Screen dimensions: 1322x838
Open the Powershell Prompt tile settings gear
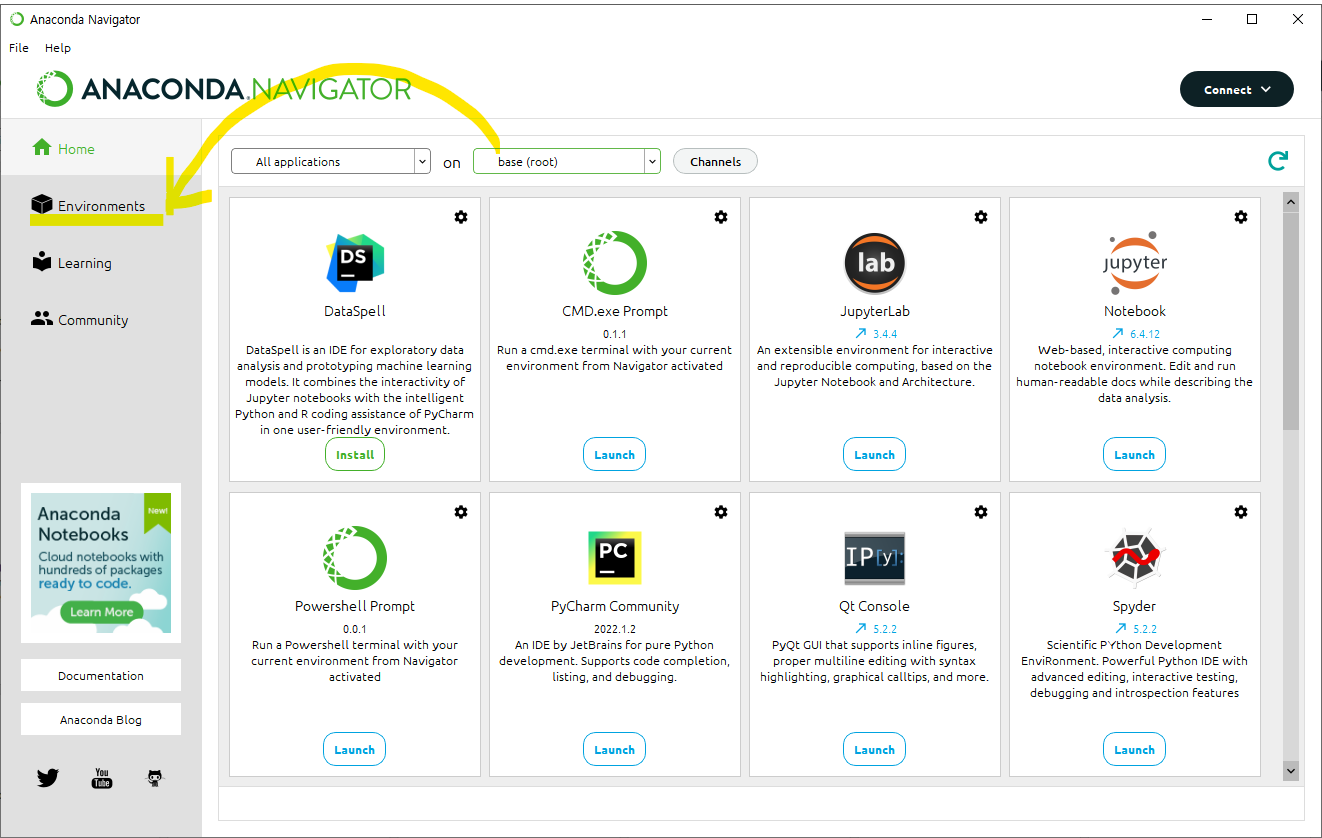coord(461,512)
